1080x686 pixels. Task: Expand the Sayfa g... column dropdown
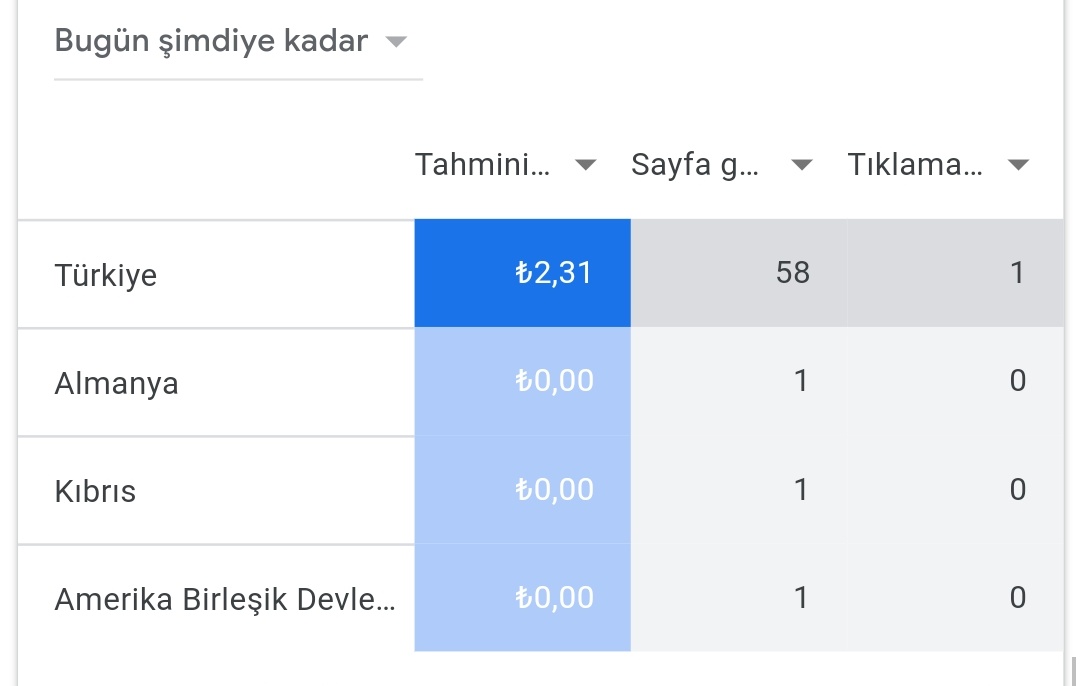(802, 165)
